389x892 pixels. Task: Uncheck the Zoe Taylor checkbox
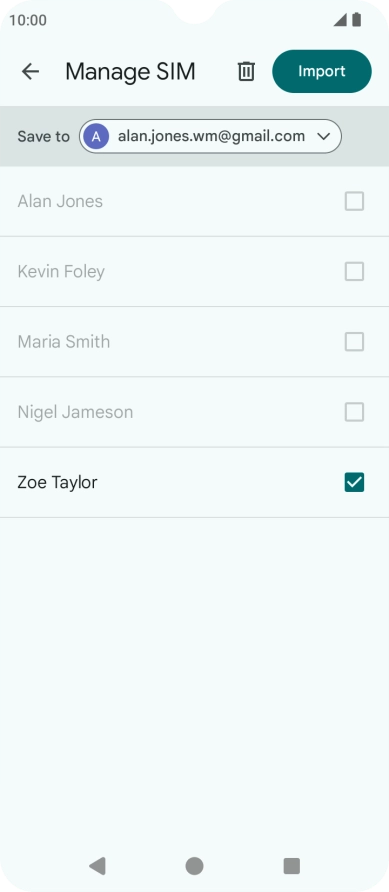point(354,482)
